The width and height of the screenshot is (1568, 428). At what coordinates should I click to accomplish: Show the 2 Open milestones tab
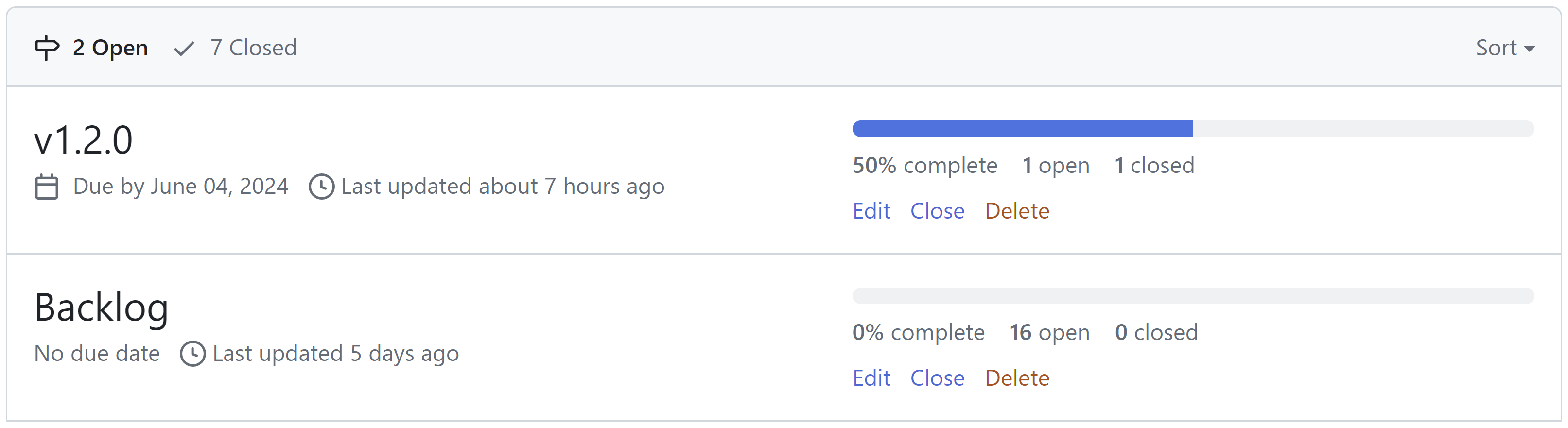click(x=110, y=48)
